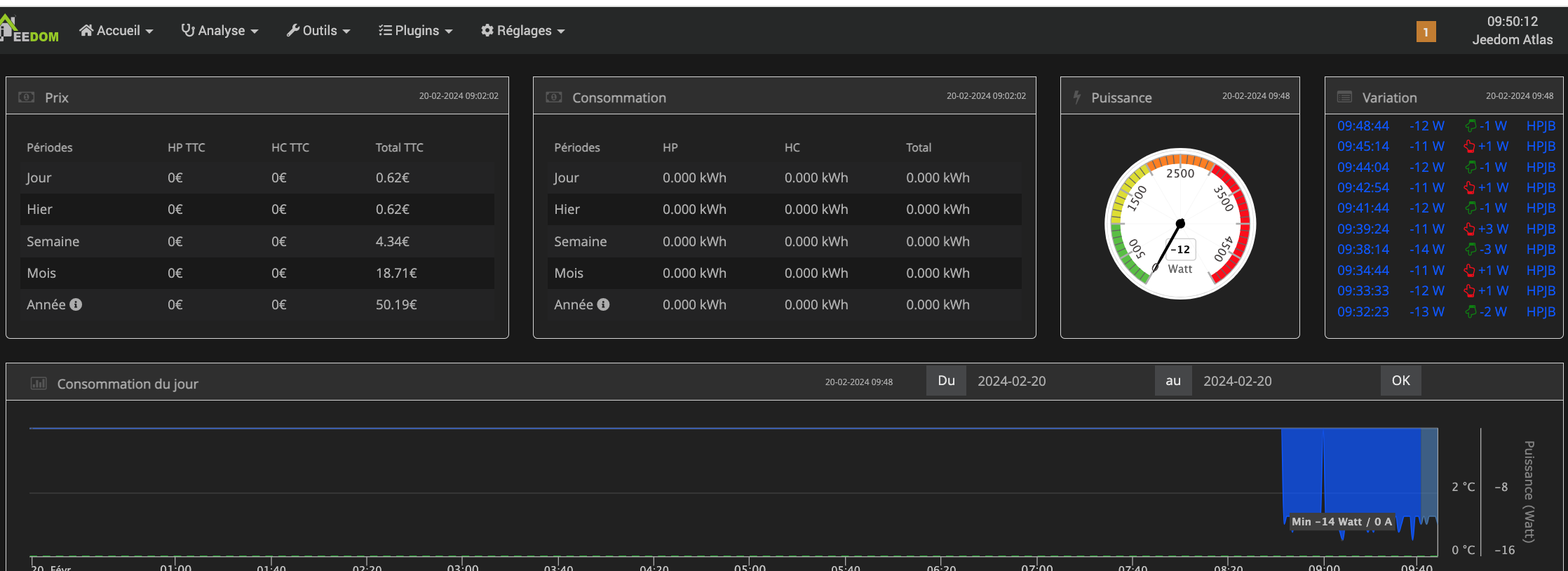The image size is (1568, 571).
Task: Click the lightning bolt icon beside Puissance
Action: coord(1077,98)
